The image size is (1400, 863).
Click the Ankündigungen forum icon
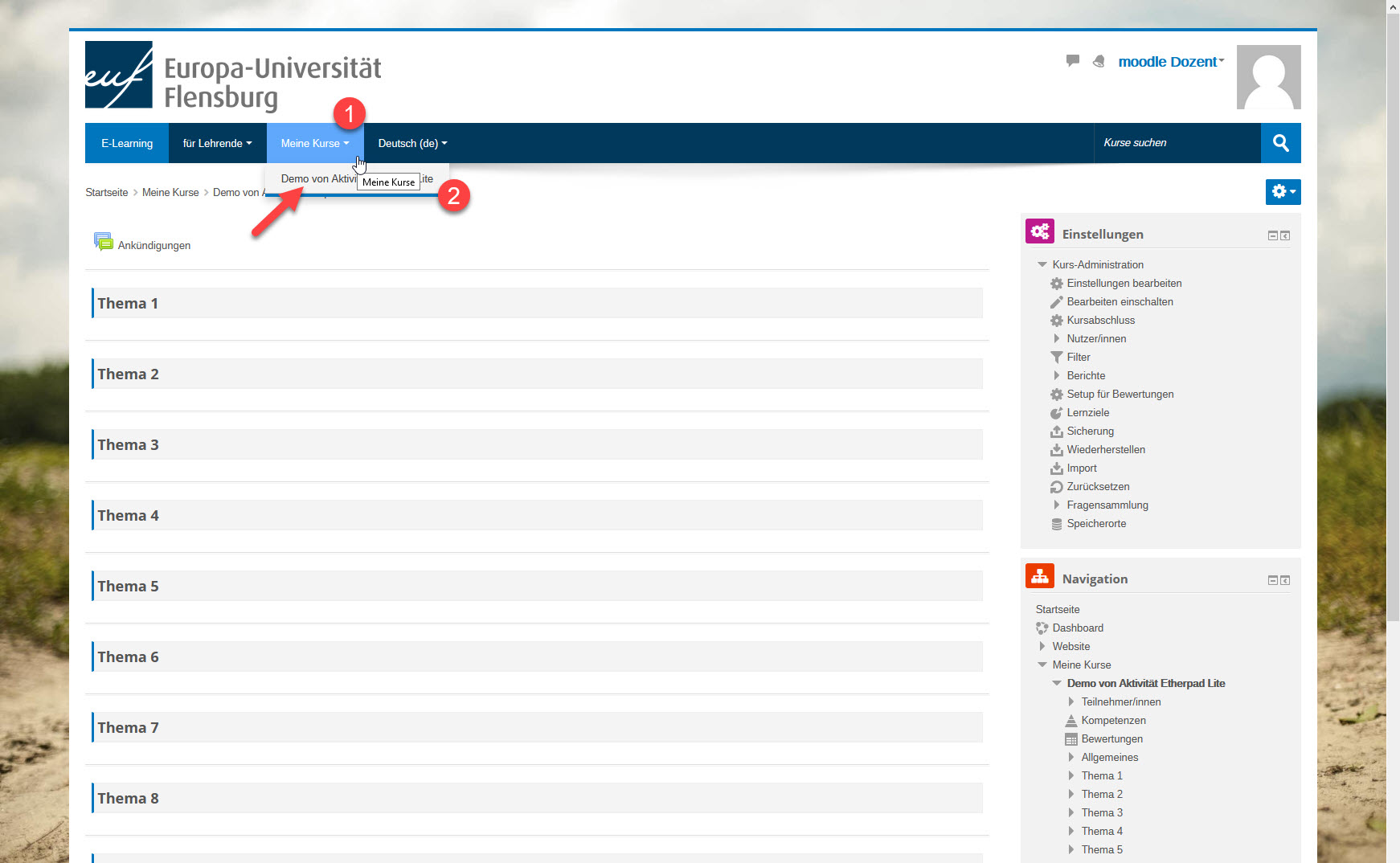pos(104,242)
